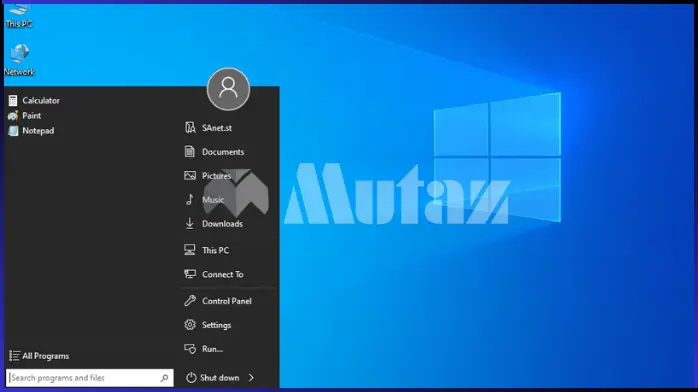Click the SAnet.st user folder icon
This screenshot has width=698, height=392.
click(x=190, y=128)
